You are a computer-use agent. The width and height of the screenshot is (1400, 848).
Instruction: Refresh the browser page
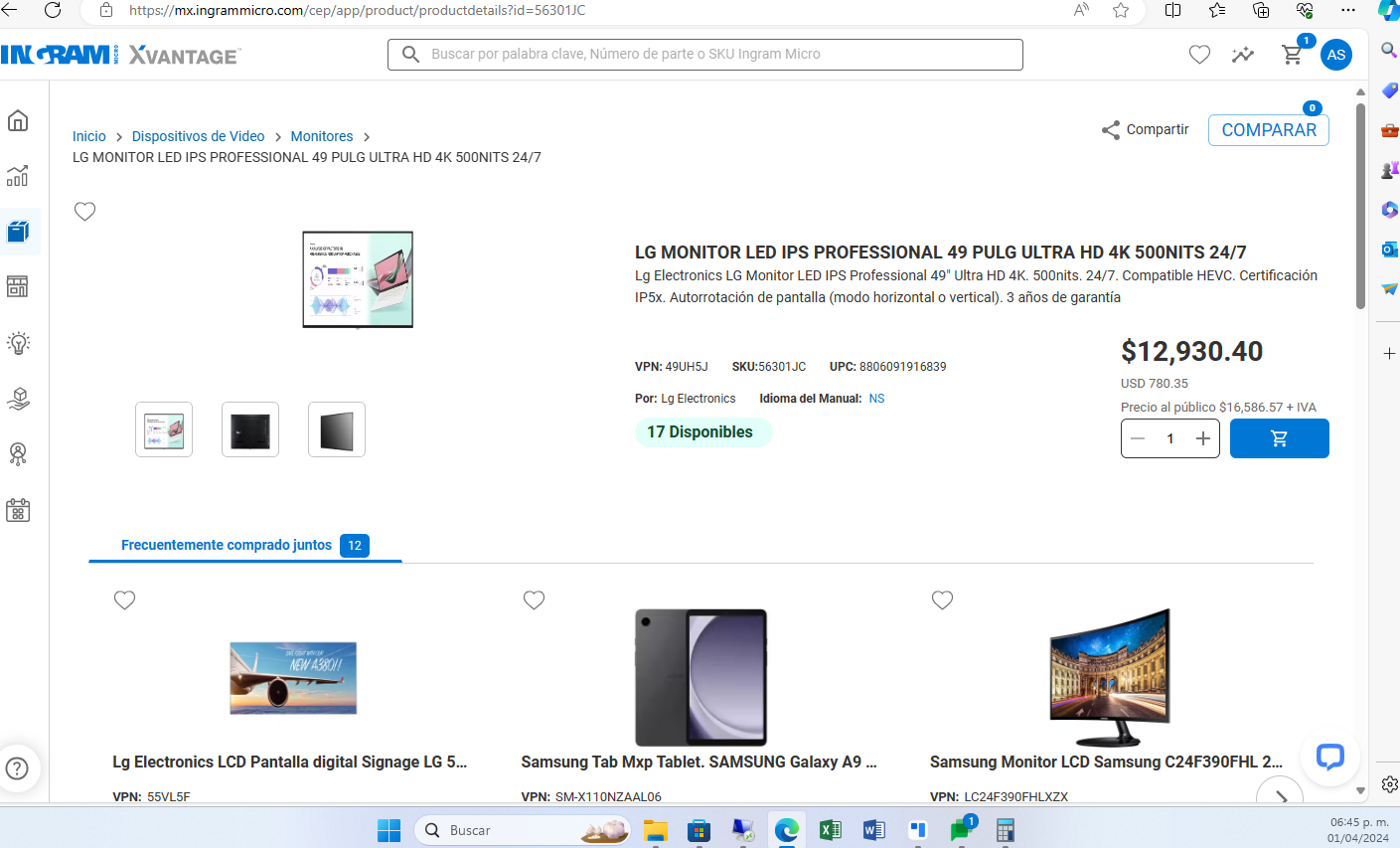(53, 10)
